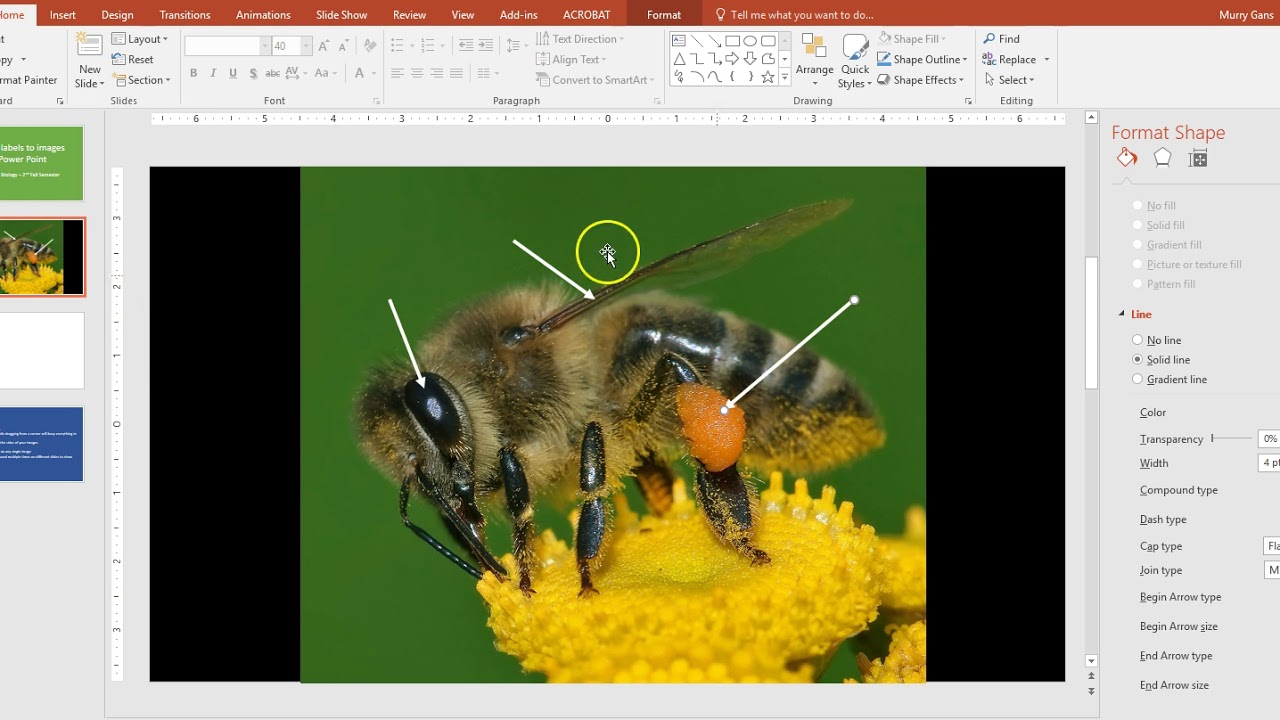1280x720 pixels.
Task: Open the Layout dropdown
Action: click(x=140, y=39)
